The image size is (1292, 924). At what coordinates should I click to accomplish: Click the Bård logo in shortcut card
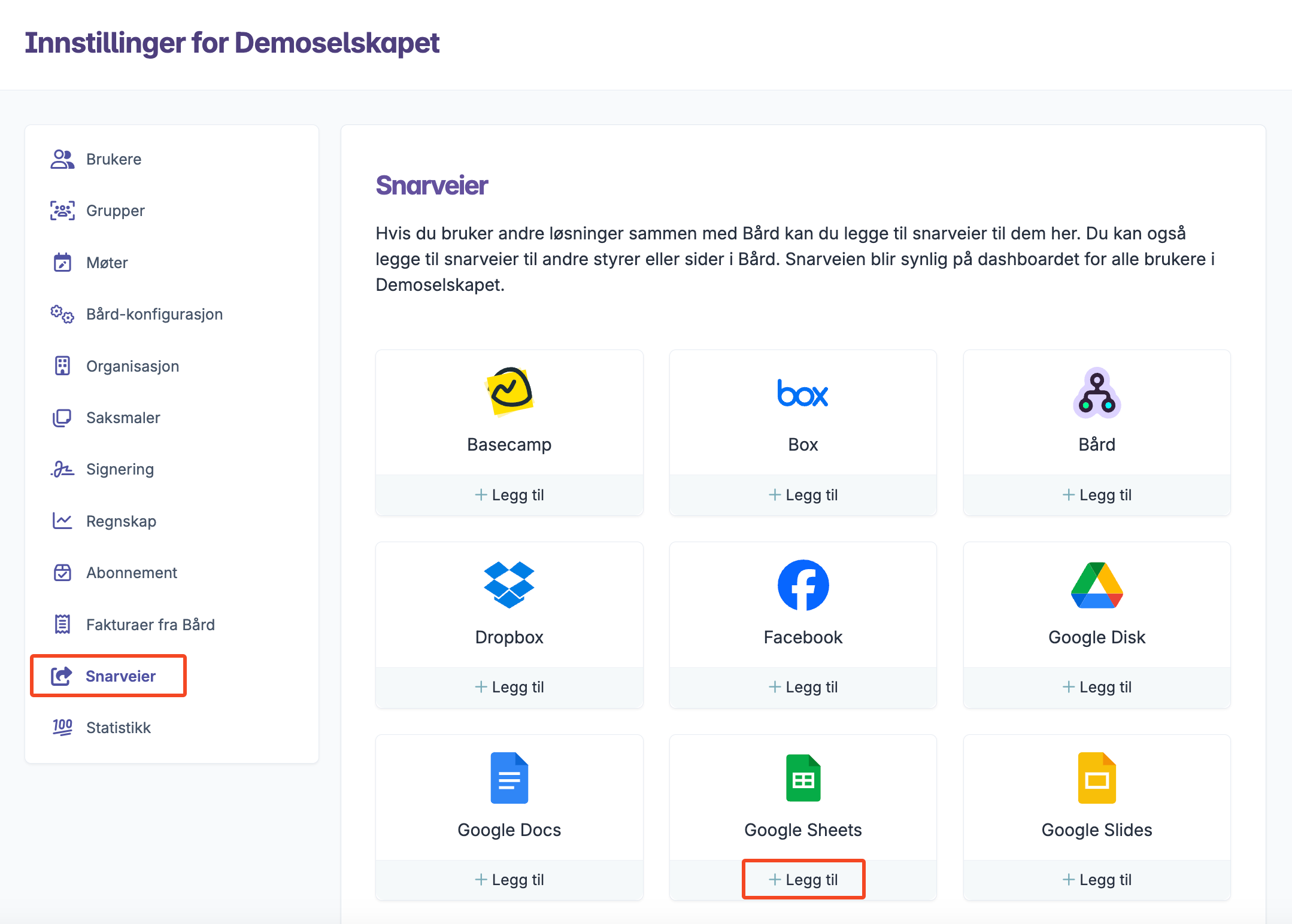[x=1097, y=393]
